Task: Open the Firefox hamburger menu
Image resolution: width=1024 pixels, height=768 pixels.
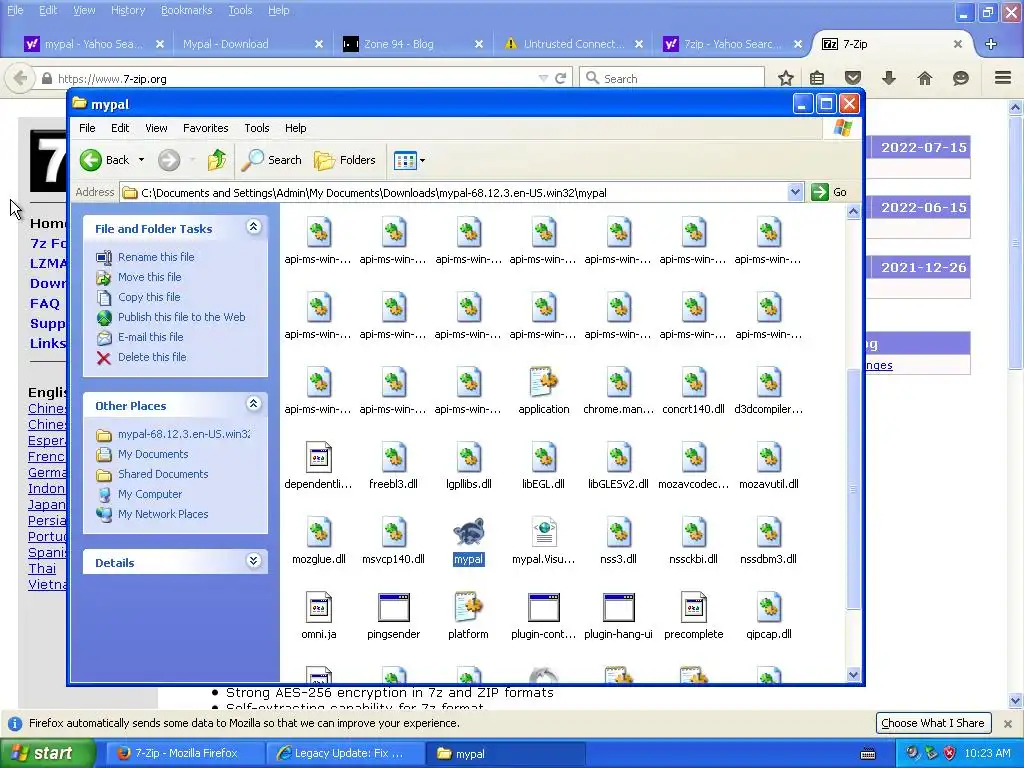Action: (x=1003, y=78)
